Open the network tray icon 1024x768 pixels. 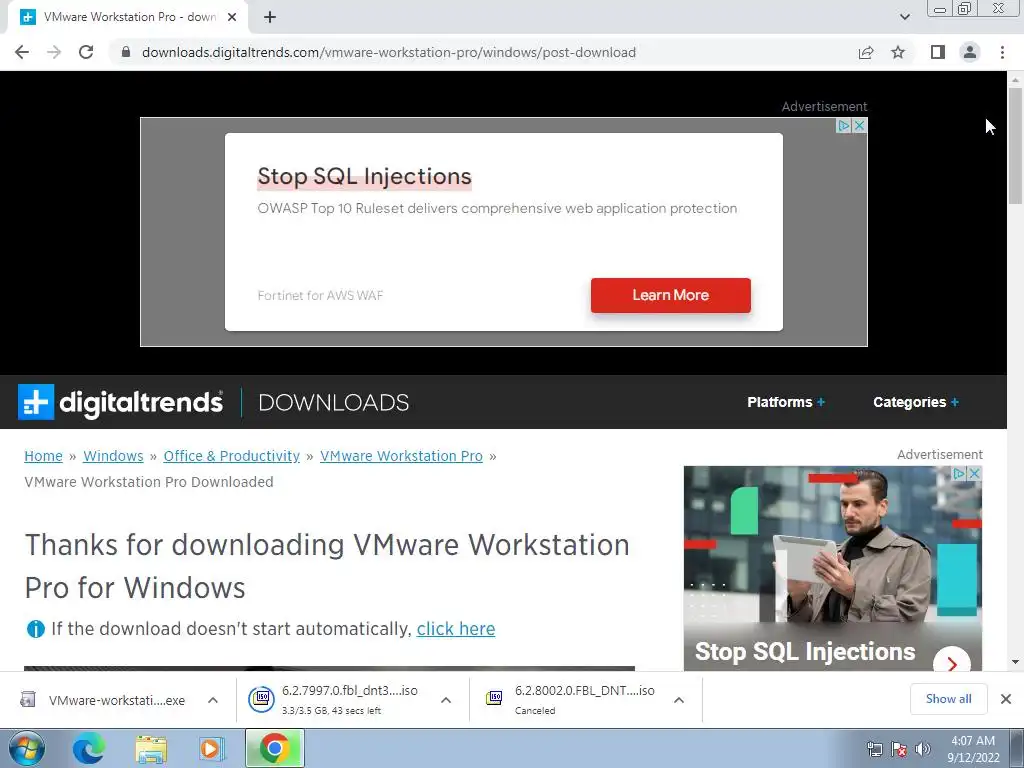(x=874, y=749)
